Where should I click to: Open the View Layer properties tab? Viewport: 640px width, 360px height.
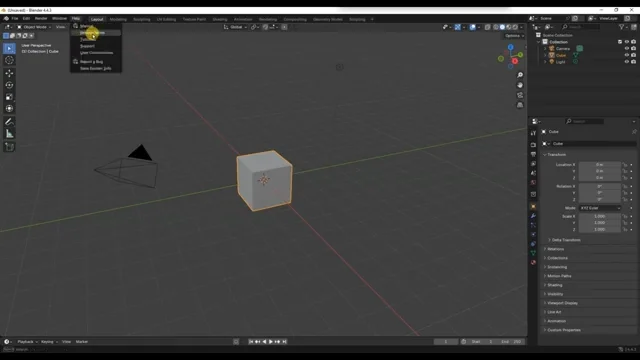[533, 164]
